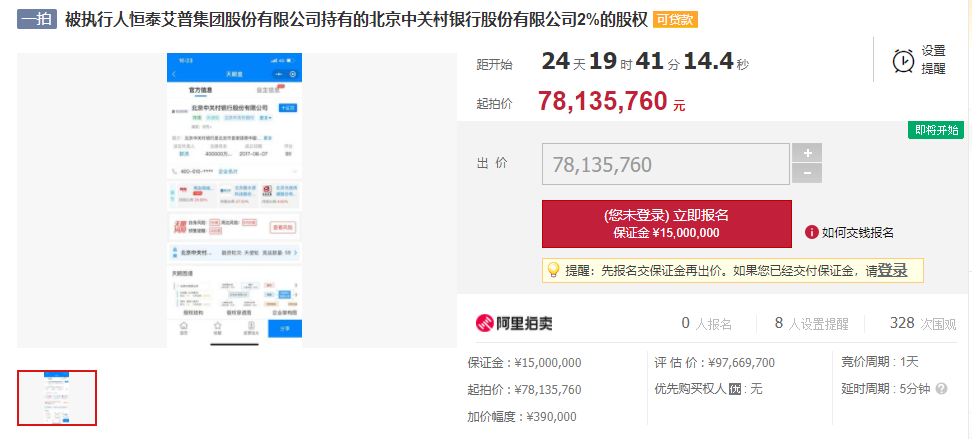Click the auction title text
Image resolution: width=972 pixels, height=439 pixels.
point(356,20)
